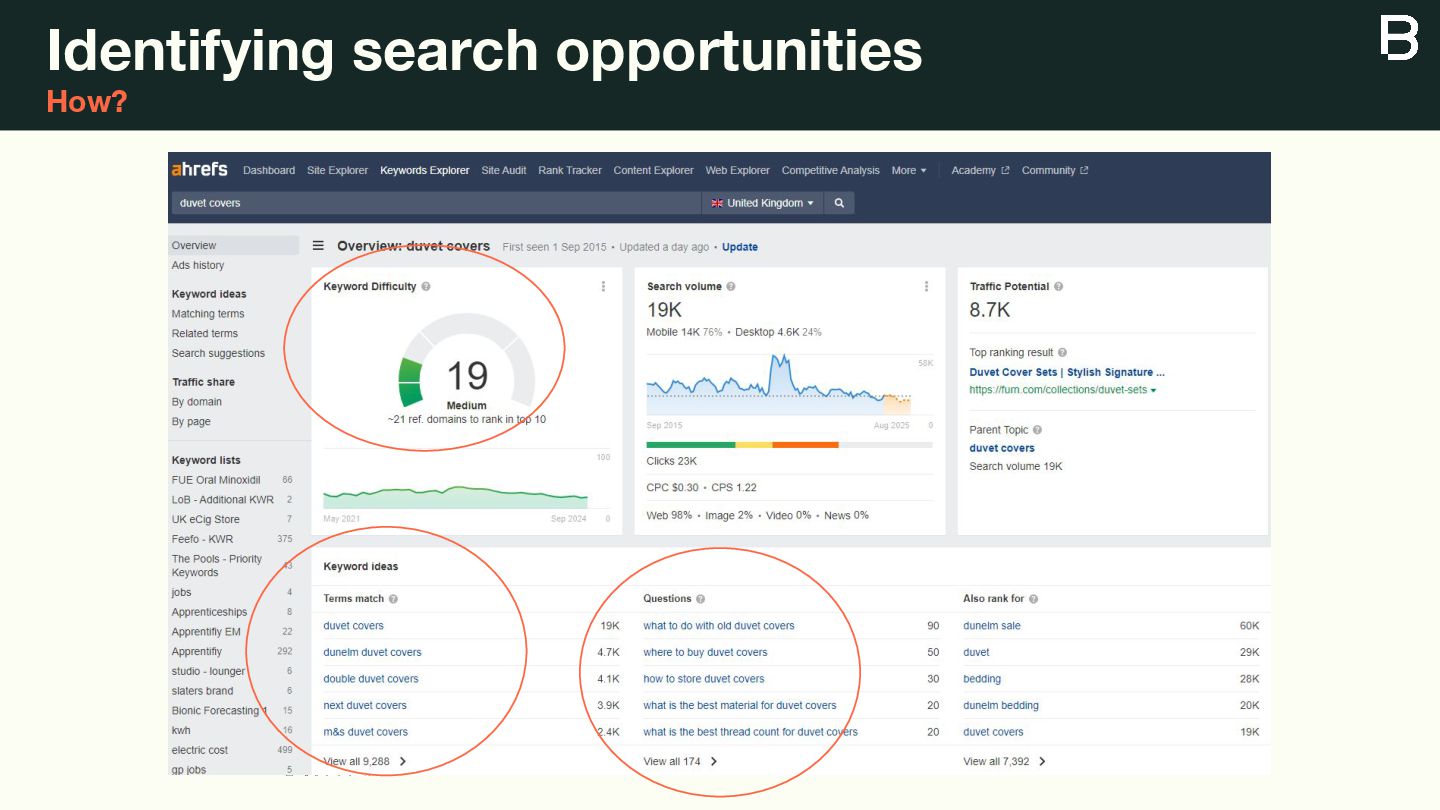Image resolution: width=1440 pixels, height=810 pixels.
Task: Open the Site Explorer tab
Action: [x=337, y=171]
